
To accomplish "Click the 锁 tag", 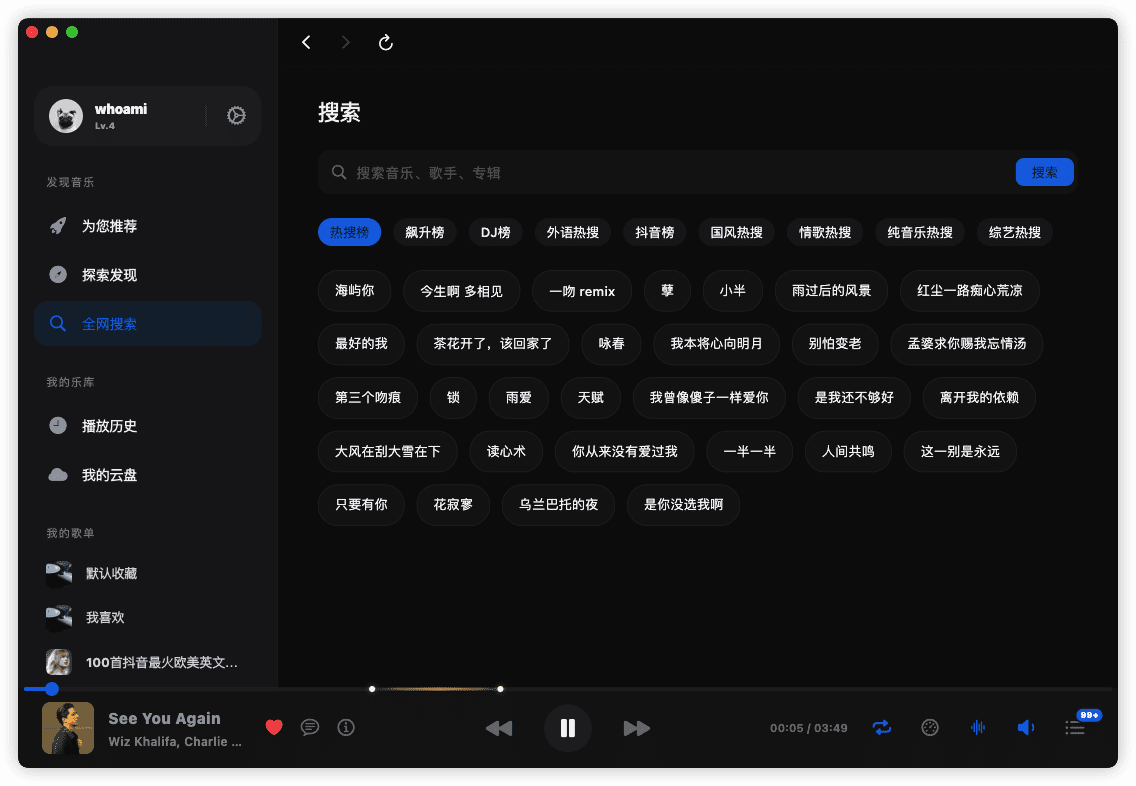I will tap(453, 397).
